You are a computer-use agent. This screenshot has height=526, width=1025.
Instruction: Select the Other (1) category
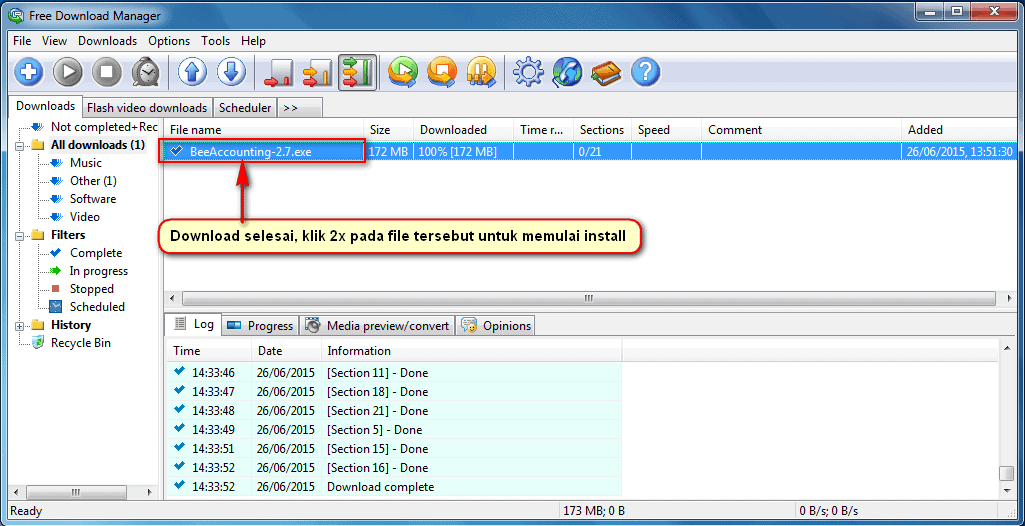click(x=93, y=181)
